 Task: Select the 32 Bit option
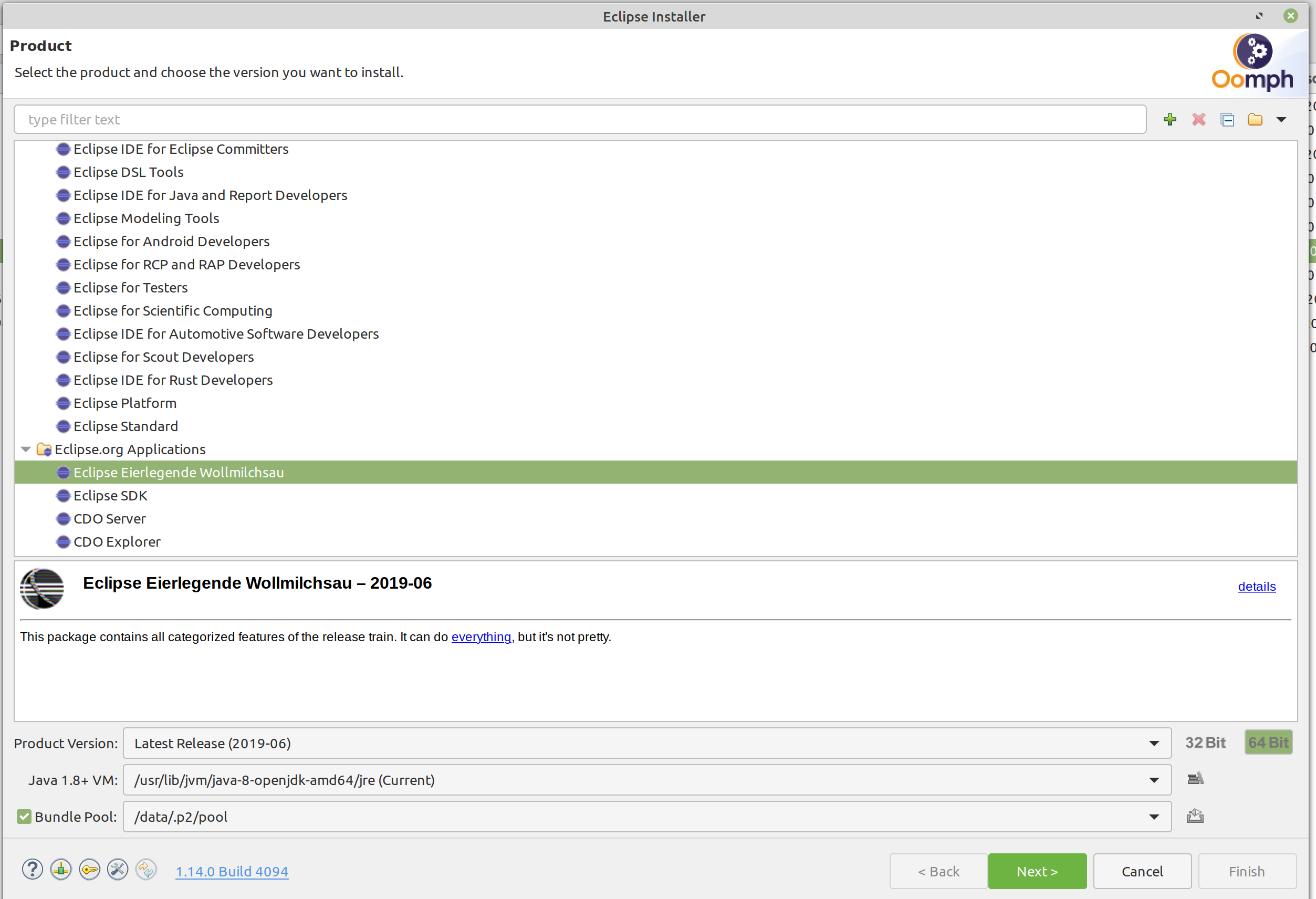[x=1205, y=743]
